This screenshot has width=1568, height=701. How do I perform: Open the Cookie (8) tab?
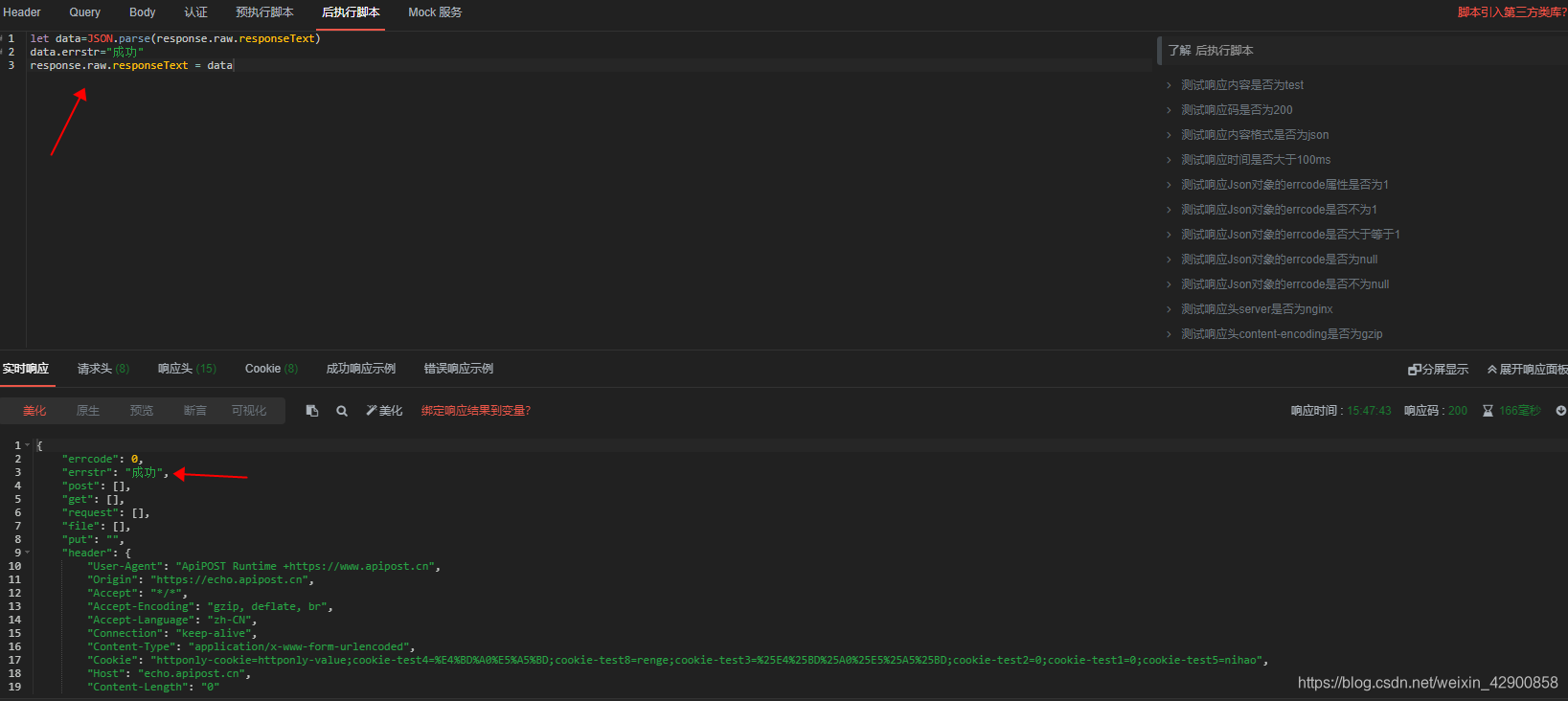point(271,369)
